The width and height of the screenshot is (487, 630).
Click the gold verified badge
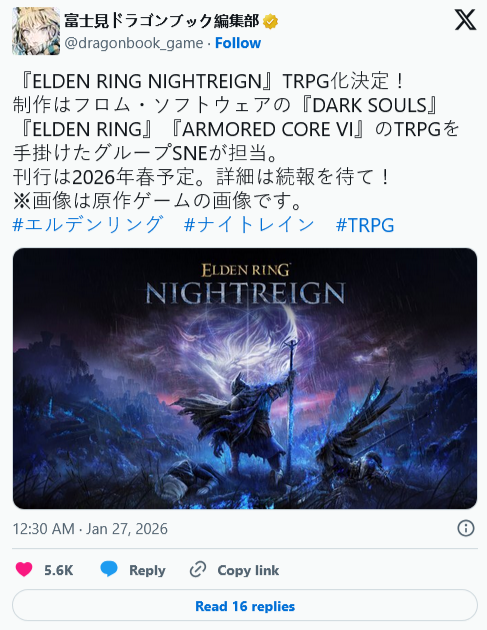[x=270, y=21]
